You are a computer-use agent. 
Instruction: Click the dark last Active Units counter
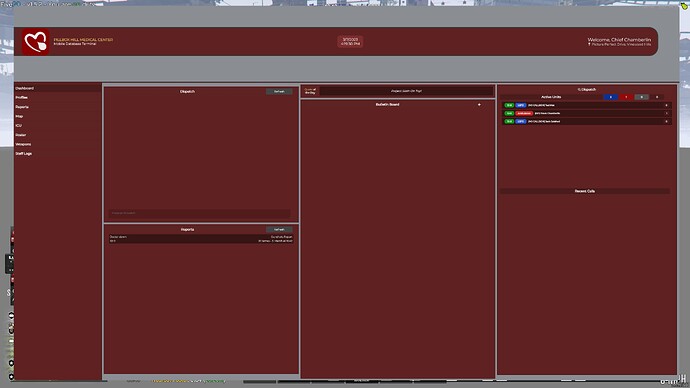(x=657, y=97)
